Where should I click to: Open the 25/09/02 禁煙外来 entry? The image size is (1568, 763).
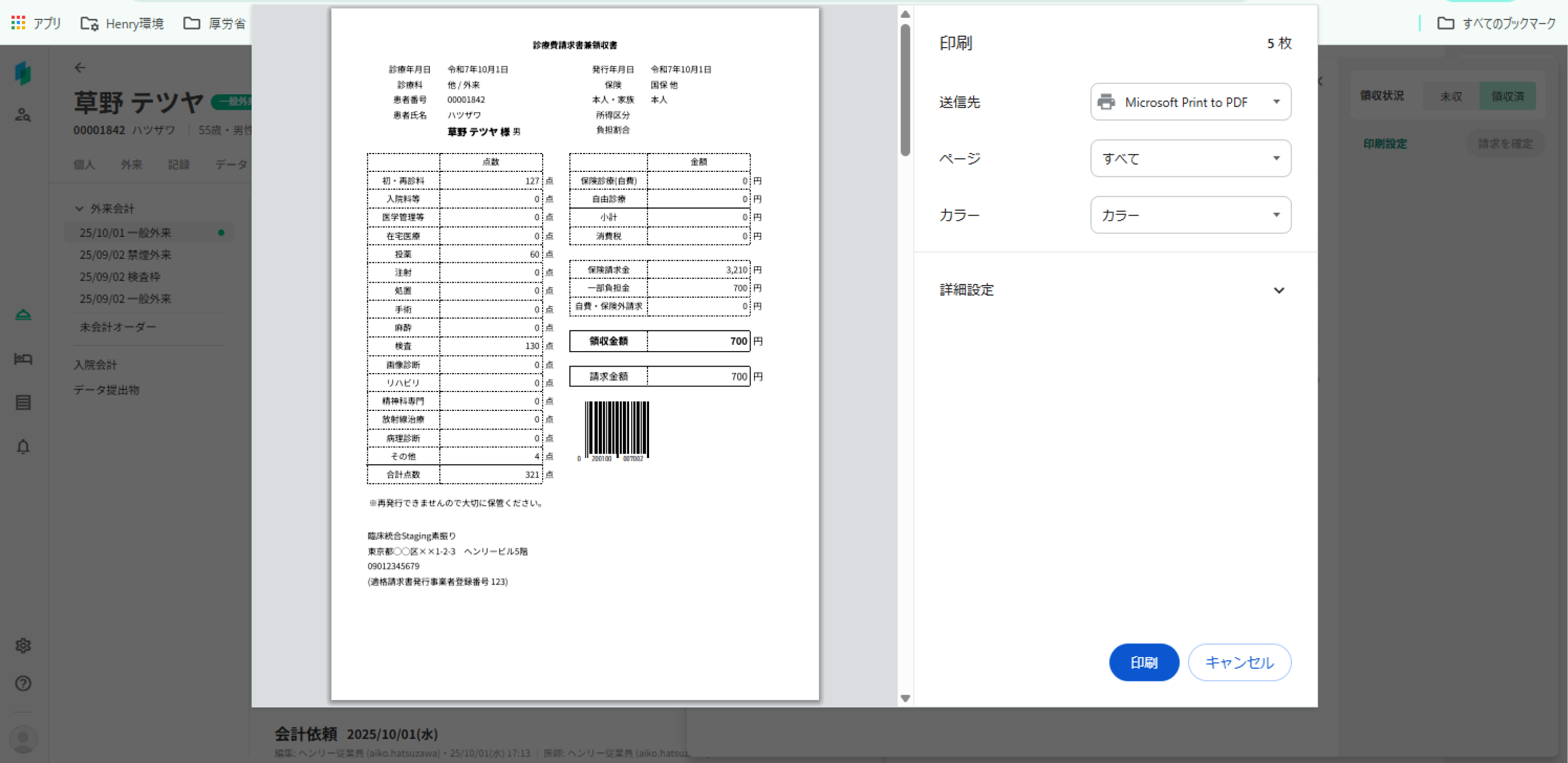(x=125, y=254)
